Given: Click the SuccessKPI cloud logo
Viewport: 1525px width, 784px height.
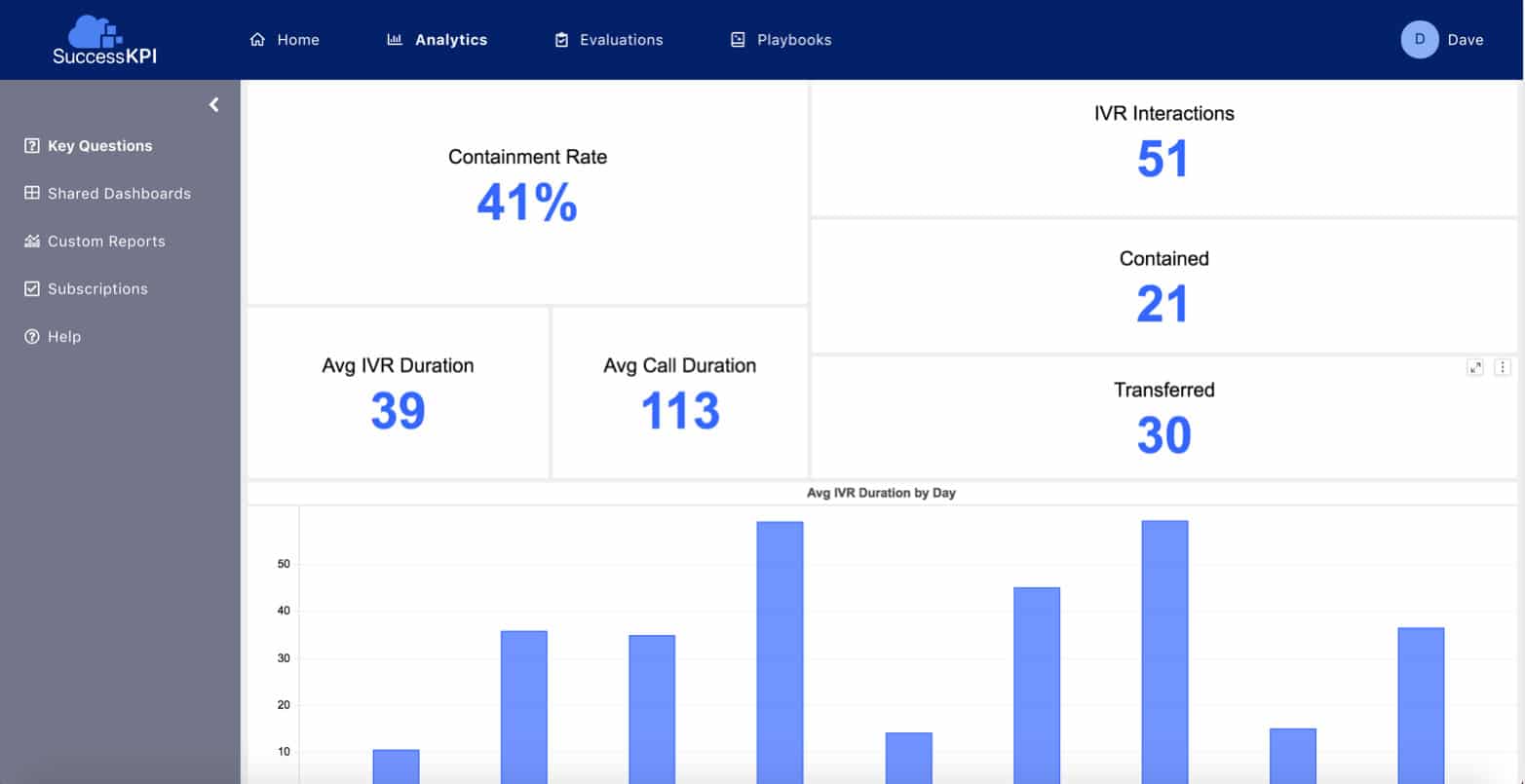Looking at the screenshot, I should point(104,40).
